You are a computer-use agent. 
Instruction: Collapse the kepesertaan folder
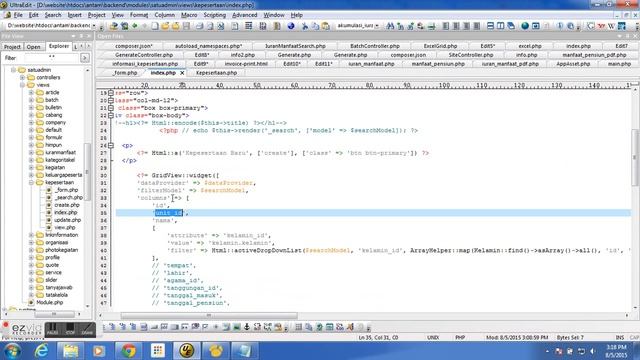[31, 182]
